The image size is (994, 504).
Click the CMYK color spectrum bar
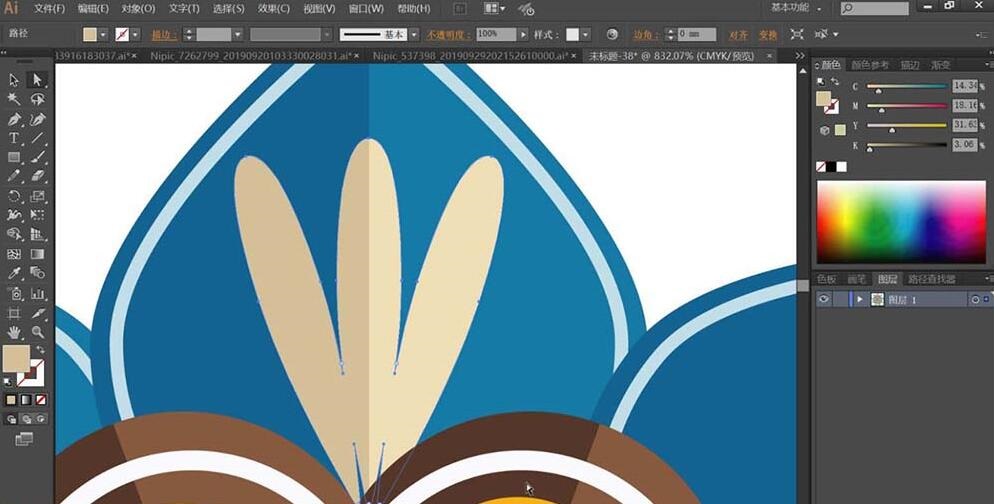click(x=901, y=222)
